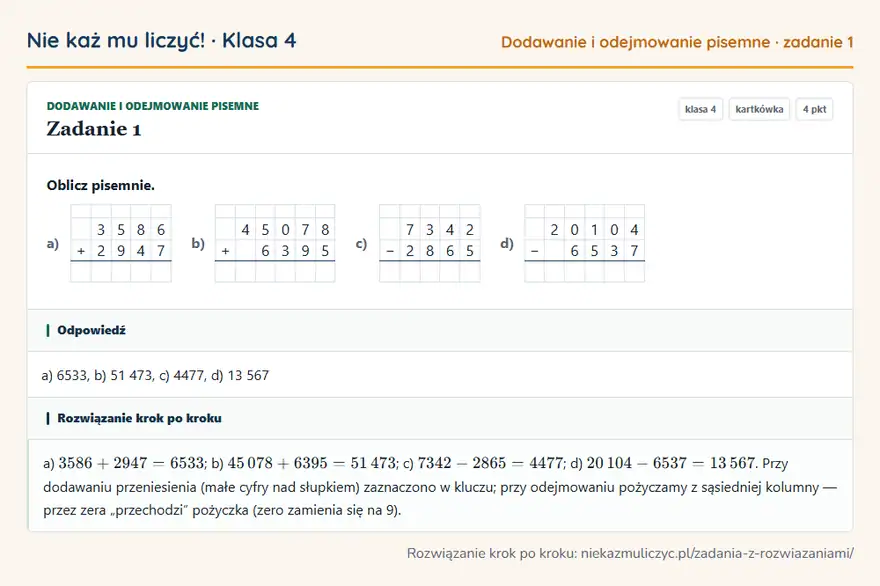
Task: Click number 6537 in exercise d) grid
Action: [604, 251]
